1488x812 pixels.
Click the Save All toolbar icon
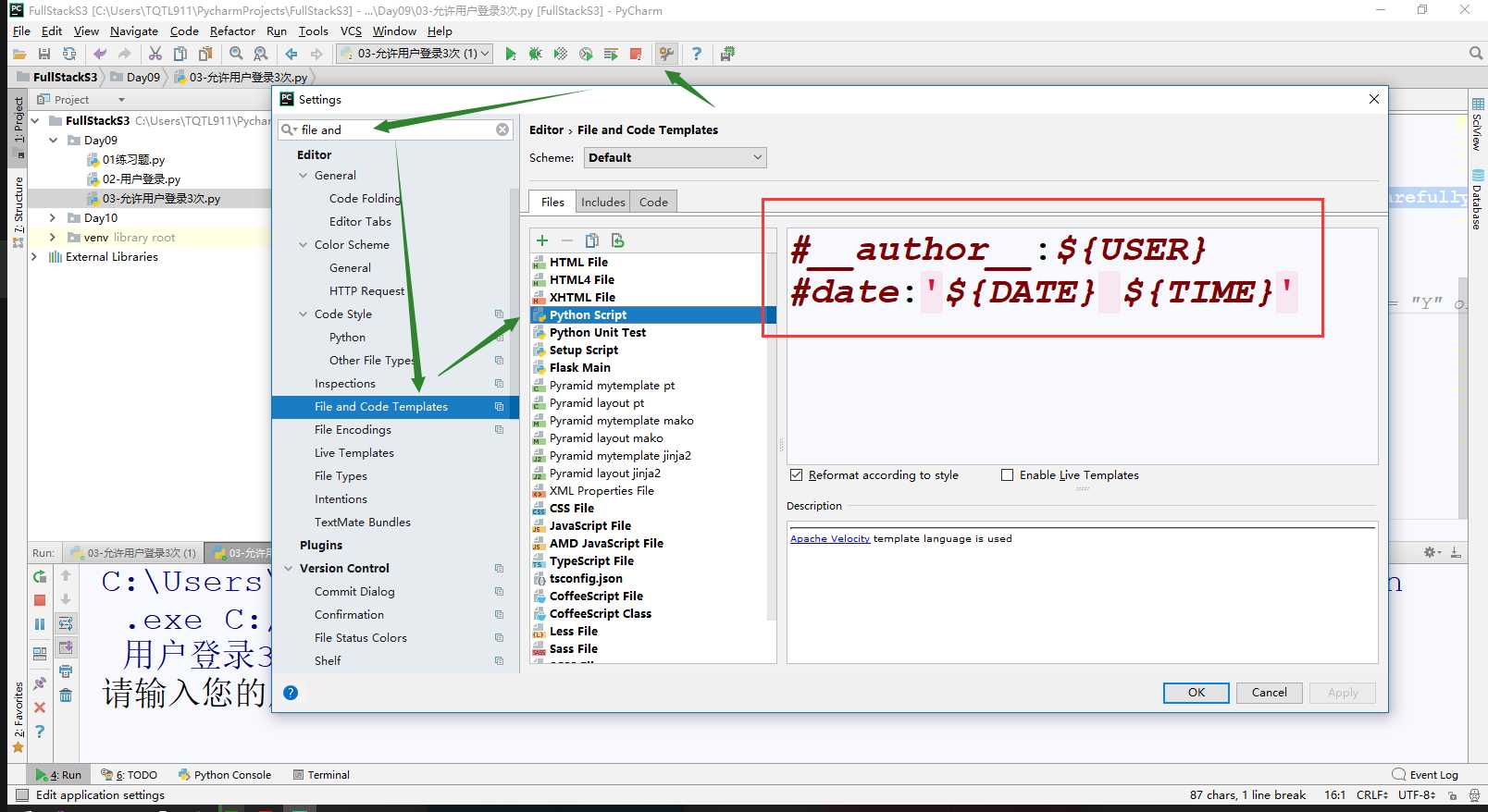click(43, 54)
